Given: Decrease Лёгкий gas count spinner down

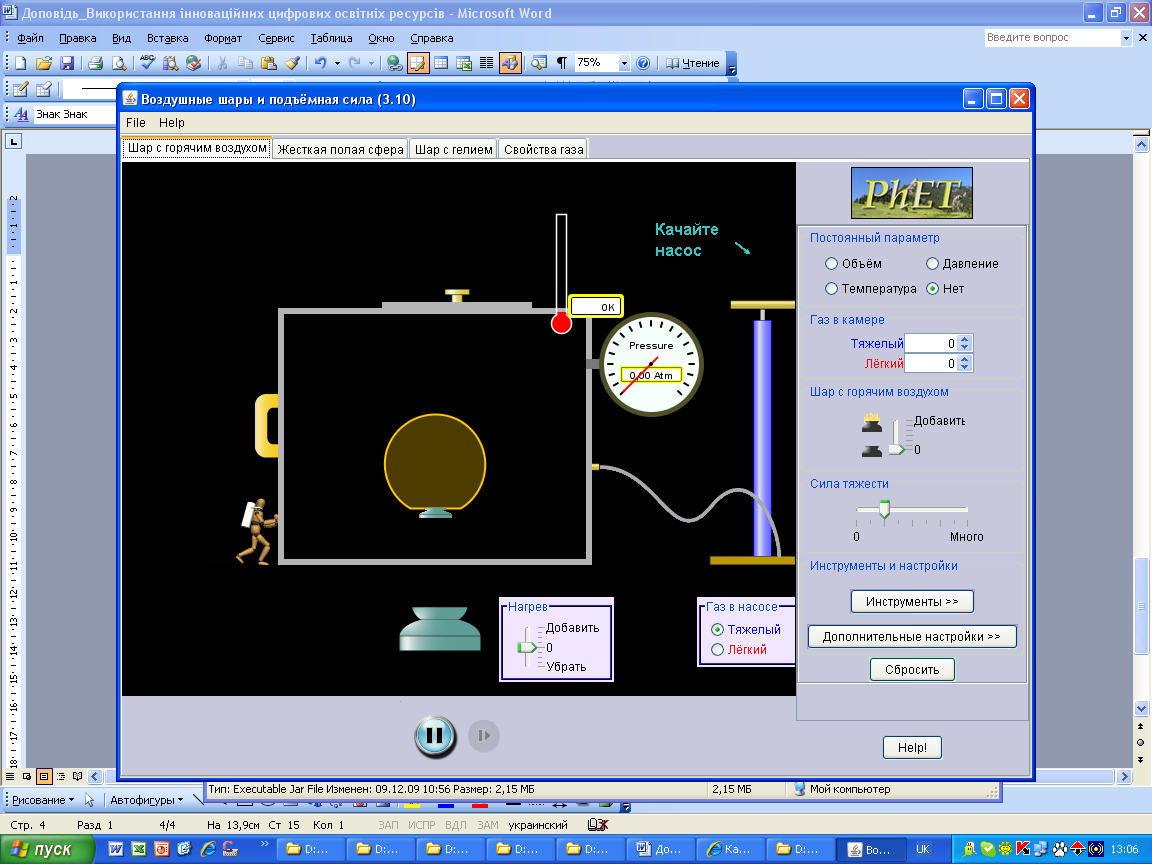Looking at the screenshot, I should point(965,367).
